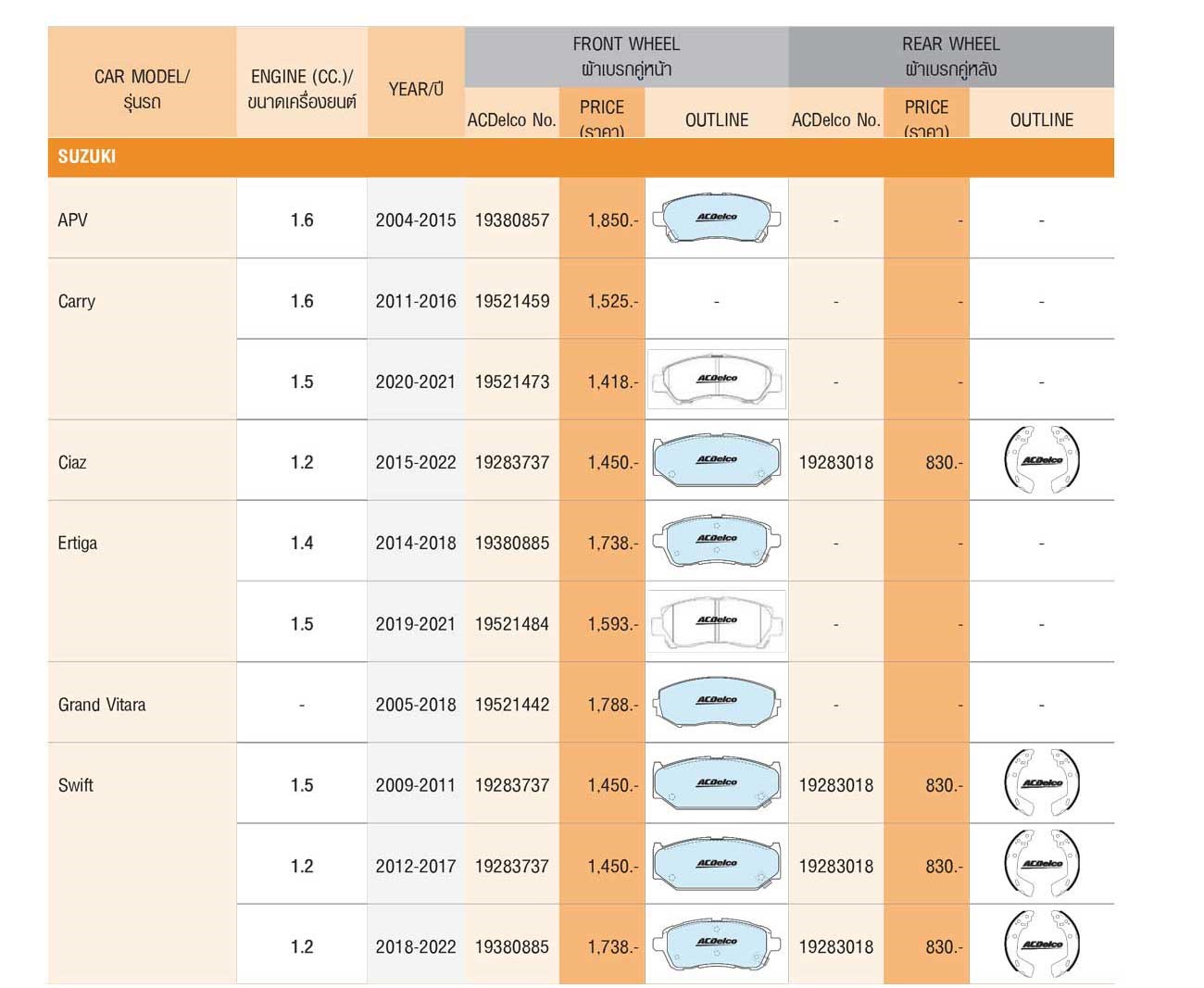Select the rear wheel OUTLINE column header

pyautogui.click(x=1042, y=119)
